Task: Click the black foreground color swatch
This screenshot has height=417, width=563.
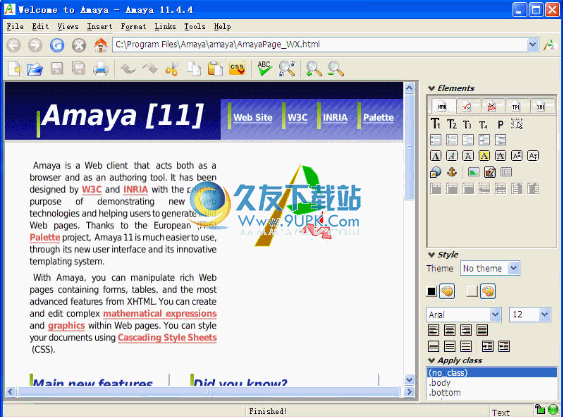Action: [x=432, y=291]
